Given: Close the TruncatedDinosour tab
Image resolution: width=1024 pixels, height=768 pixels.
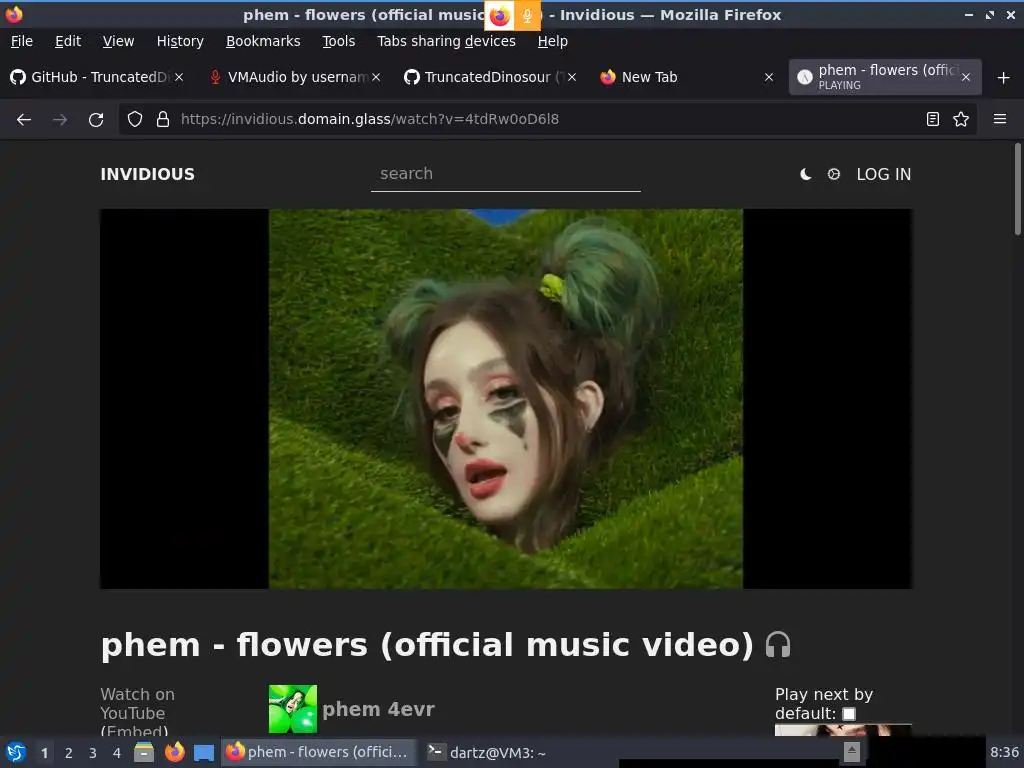Looking at the screenshot, I should coord(572,77).
